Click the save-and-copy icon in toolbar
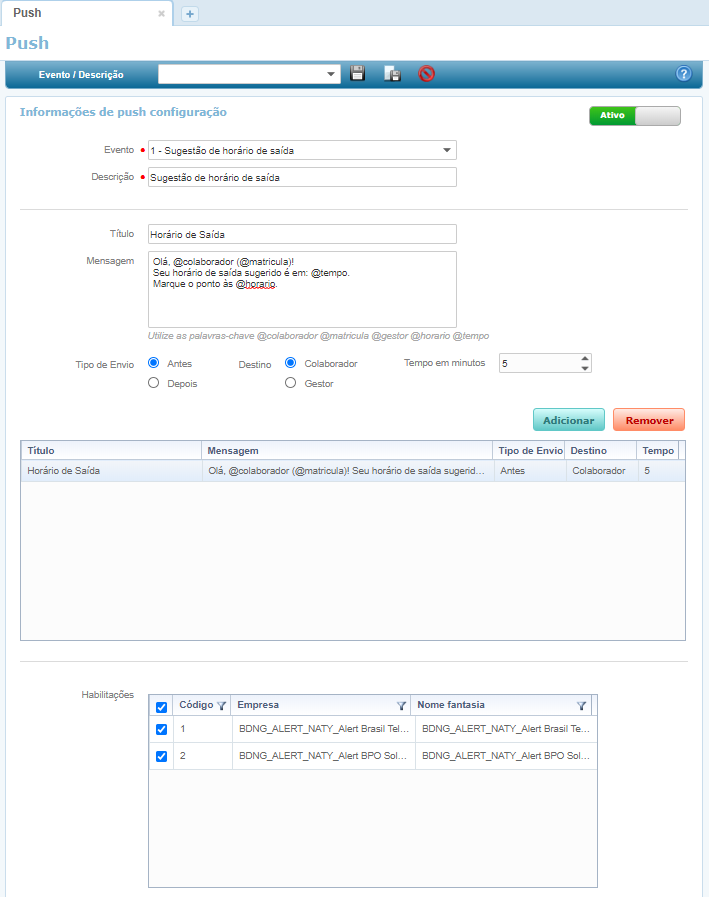 pyautogui.click(x=393, y=74)
